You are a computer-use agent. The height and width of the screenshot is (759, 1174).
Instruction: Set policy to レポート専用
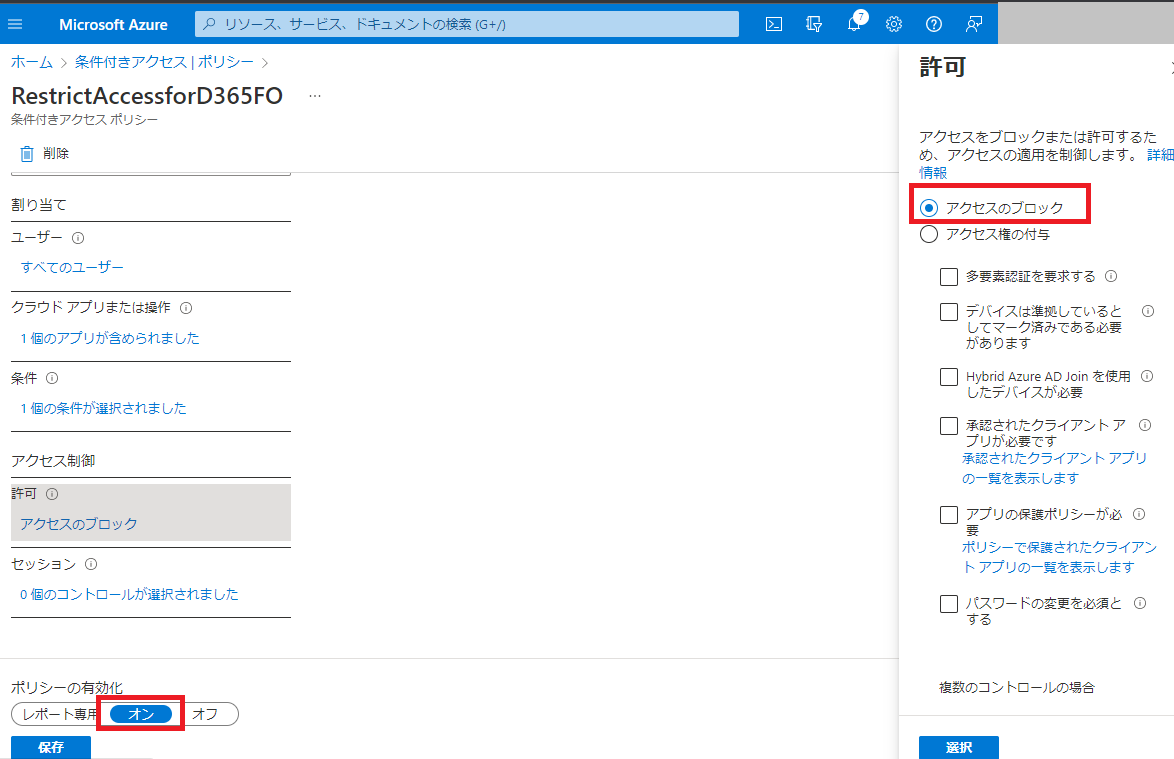(60, 714)
